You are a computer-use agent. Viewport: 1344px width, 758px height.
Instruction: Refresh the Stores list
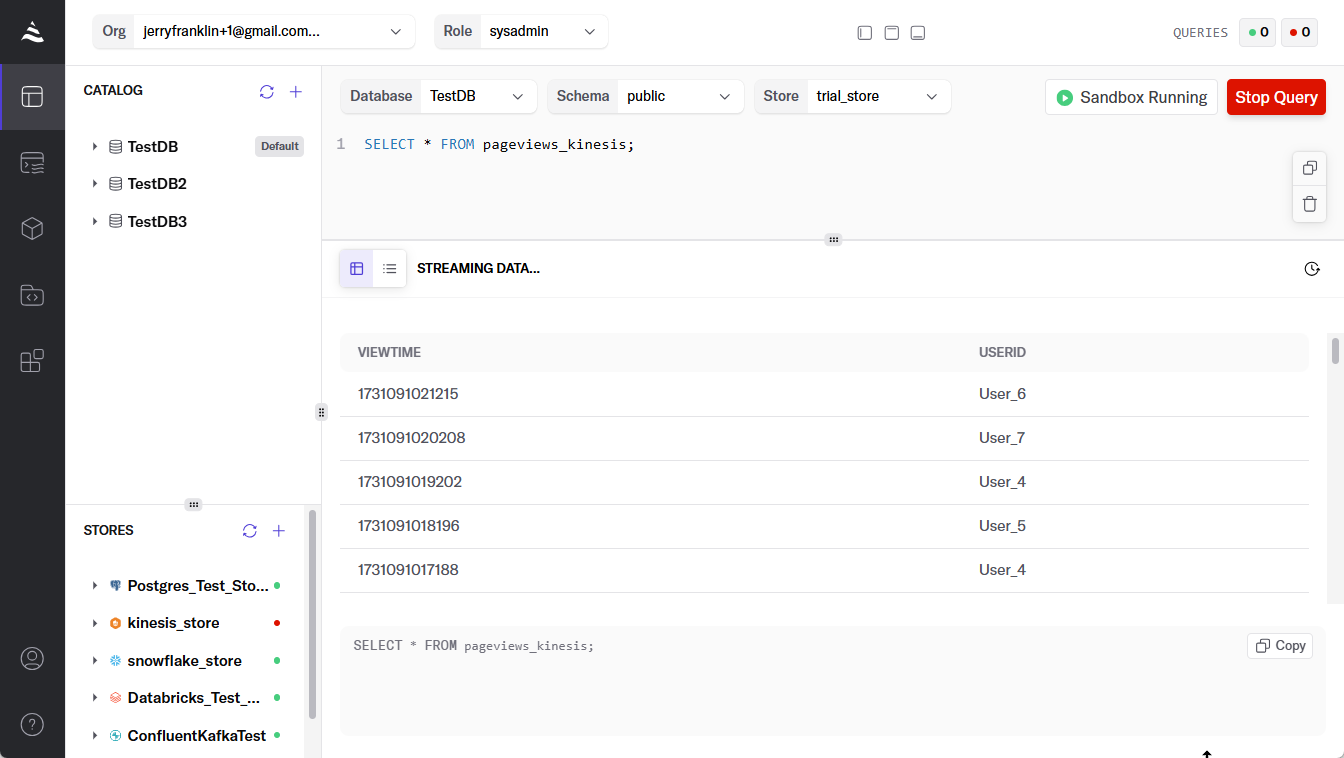250,531
